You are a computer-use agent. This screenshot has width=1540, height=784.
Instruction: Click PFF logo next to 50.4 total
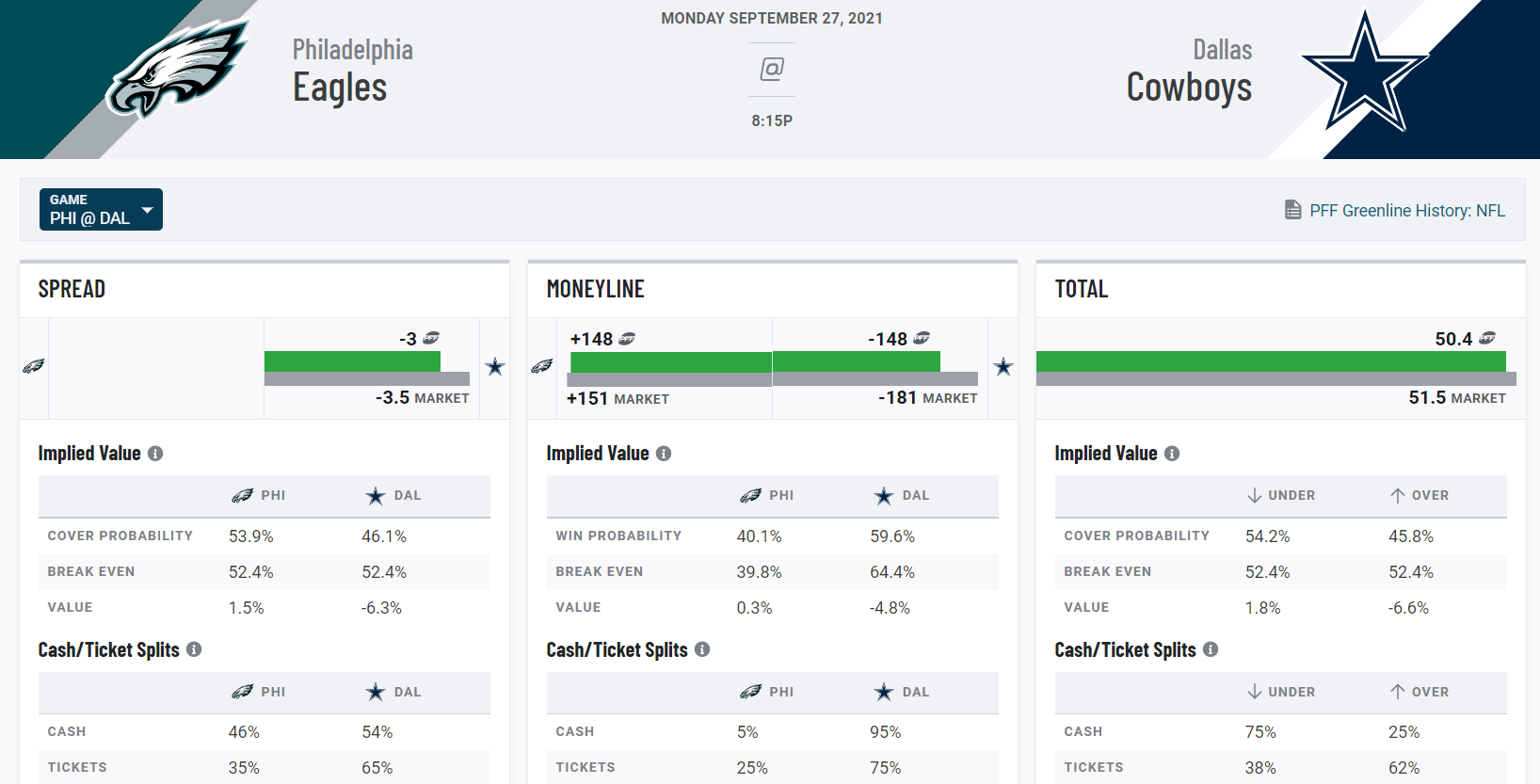1487,338
